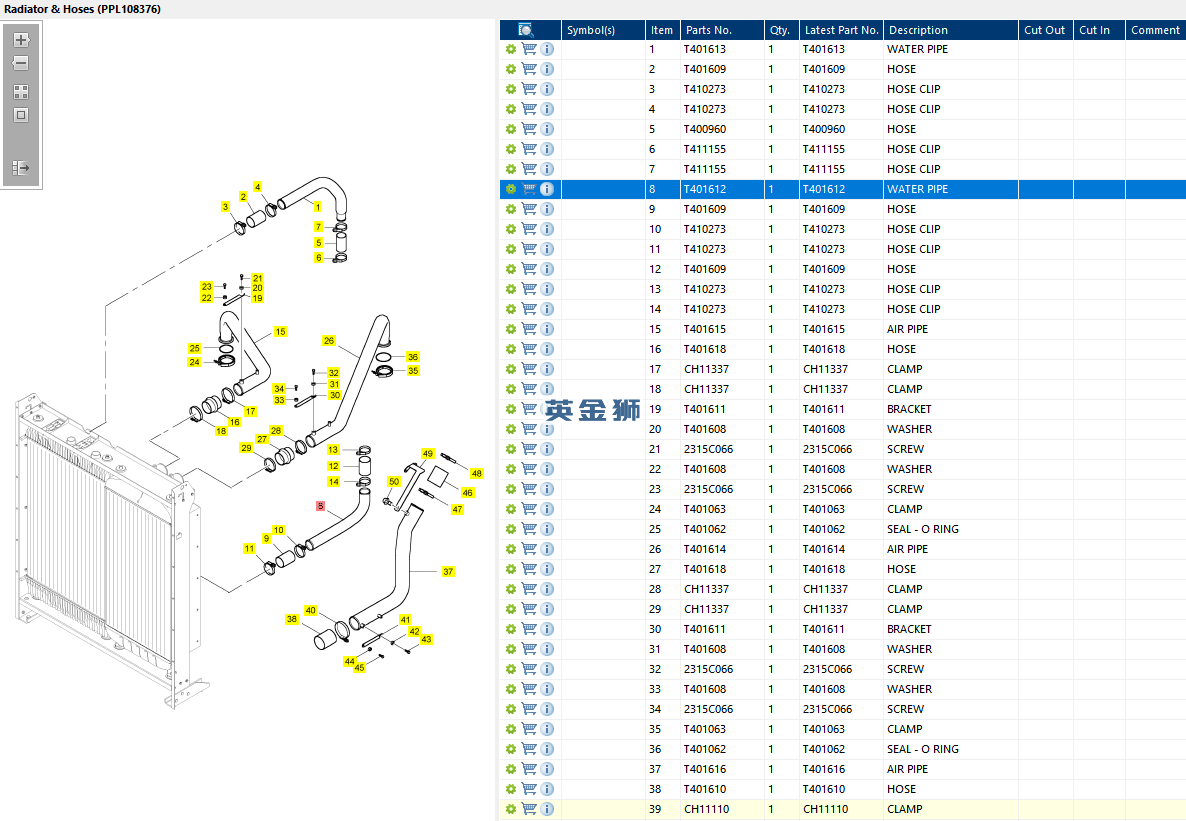Screen dimensions: 1186x821
Task: Select CH11337 parts number in row 17
Action: 706,369
